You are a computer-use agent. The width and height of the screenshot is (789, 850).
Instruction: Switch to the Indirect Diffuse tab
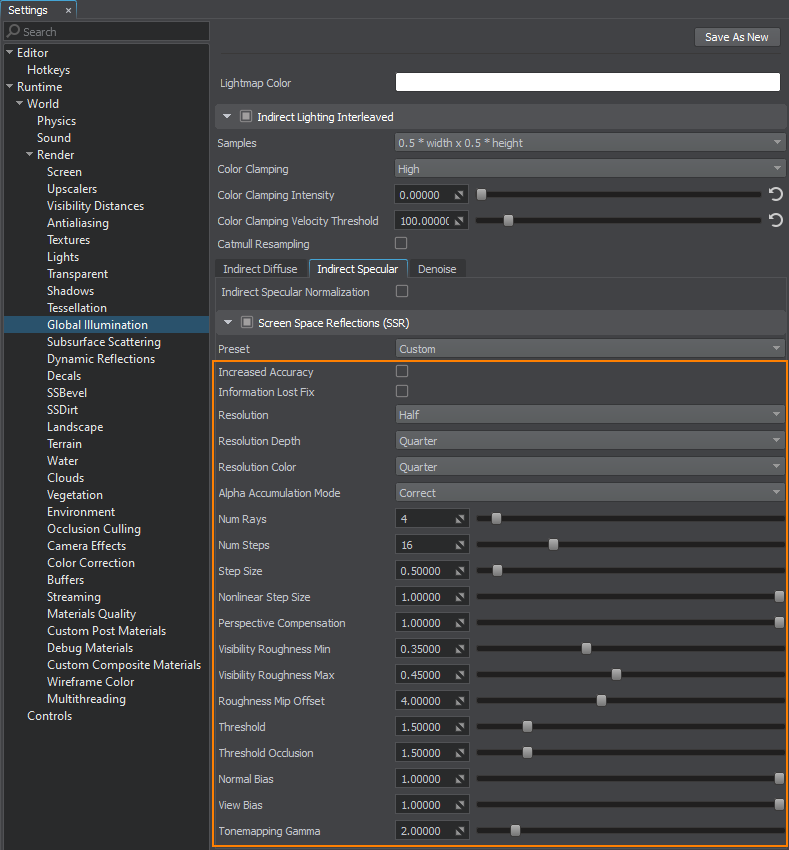(x=260, y=269)
